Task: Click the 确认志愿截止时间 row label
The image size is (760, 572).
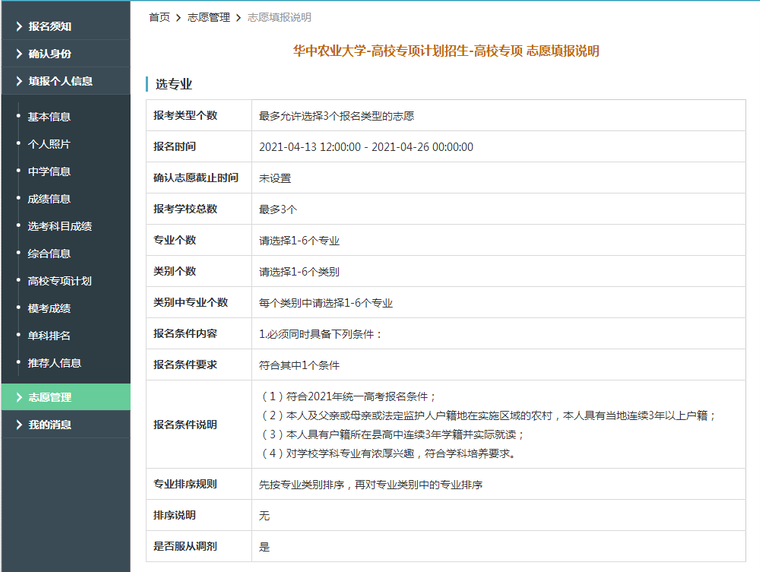Action: click(196, 178)
